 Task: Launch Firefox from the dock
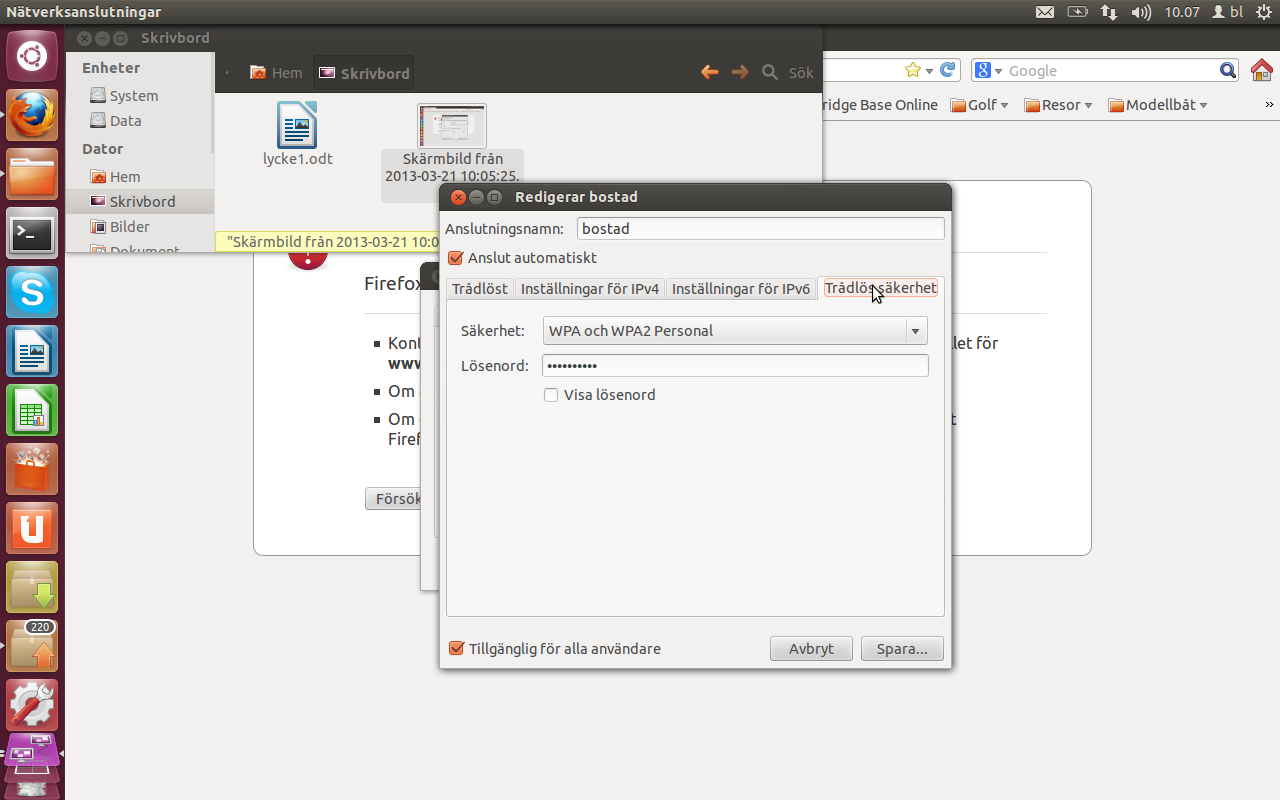tap(32, 115)
